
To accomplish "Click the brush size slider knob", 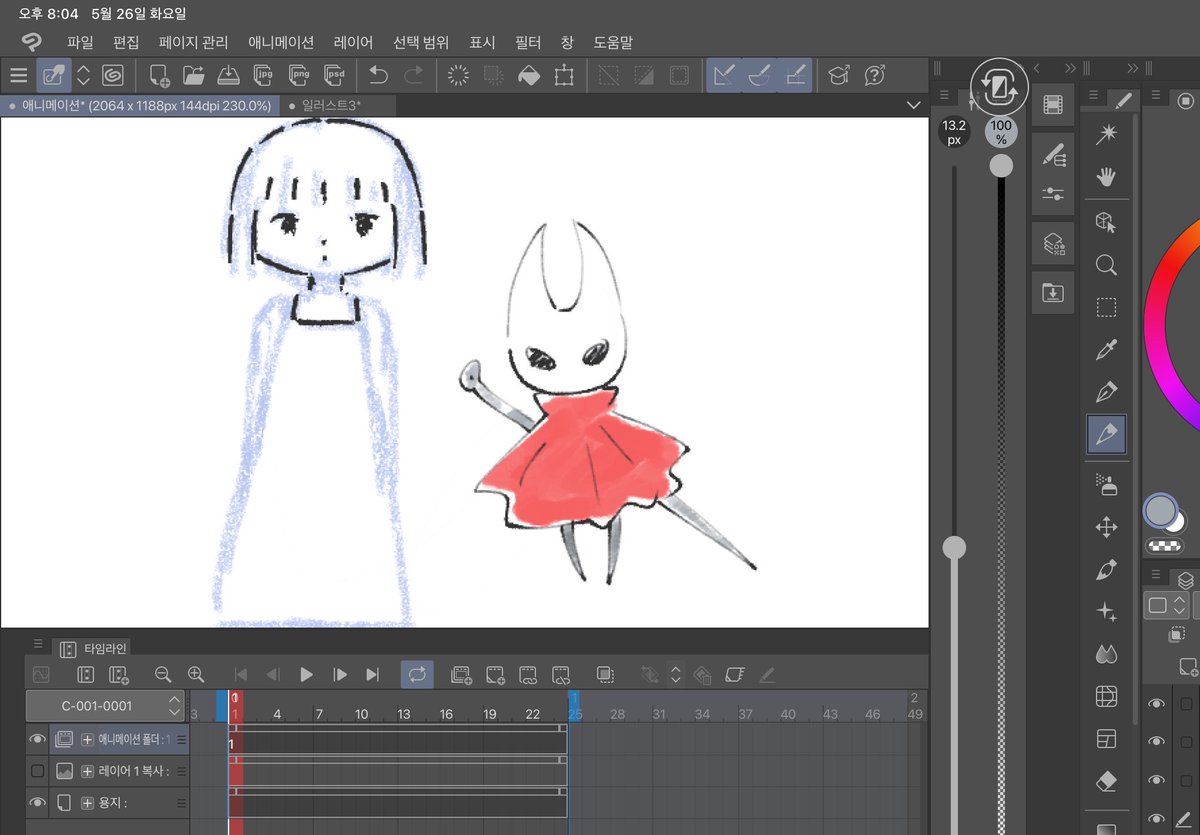I will click(x=955, y=547).
